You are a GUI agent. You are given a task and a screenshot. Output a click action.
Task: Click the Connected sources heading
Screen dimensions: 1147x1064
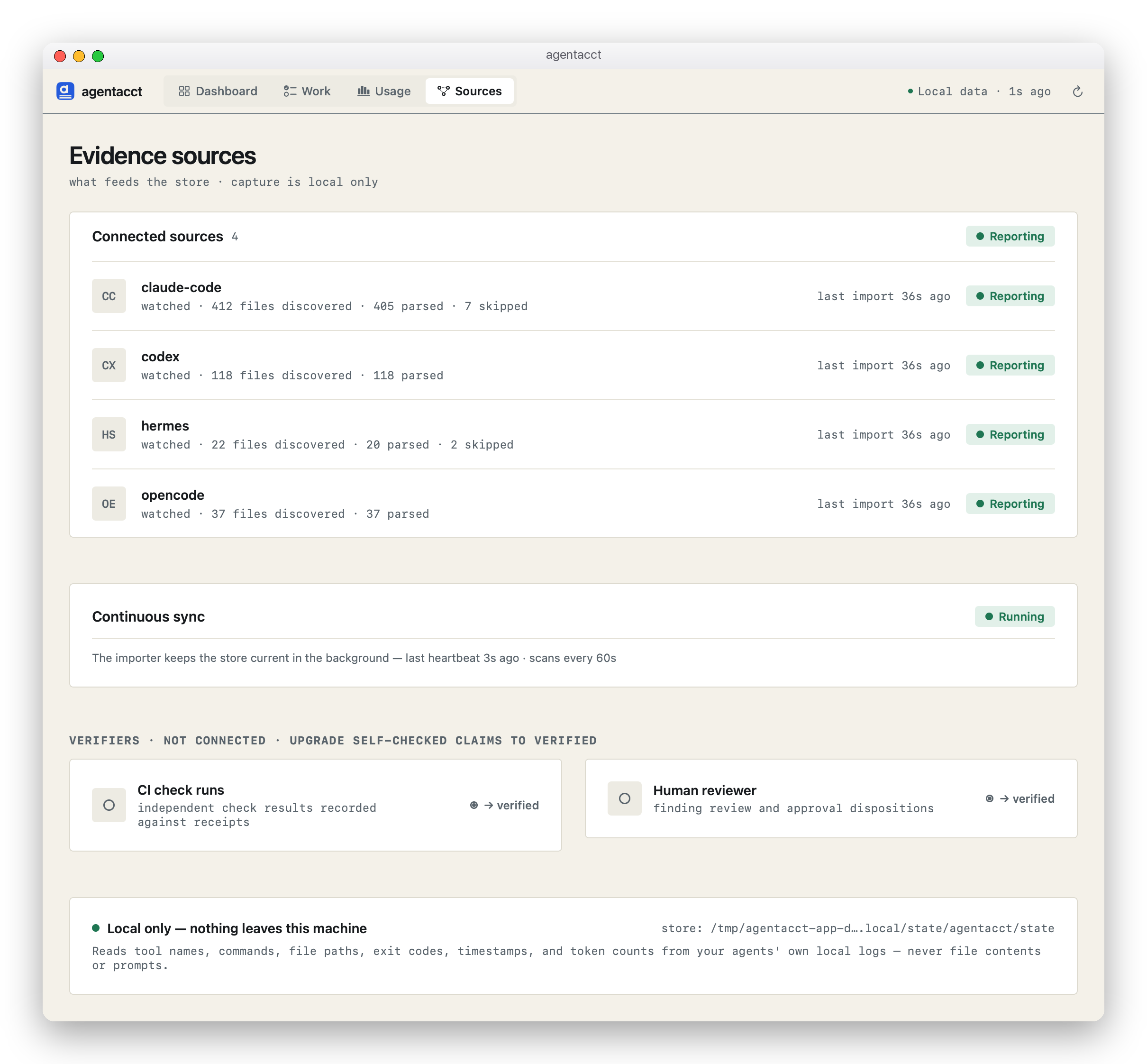157,236
